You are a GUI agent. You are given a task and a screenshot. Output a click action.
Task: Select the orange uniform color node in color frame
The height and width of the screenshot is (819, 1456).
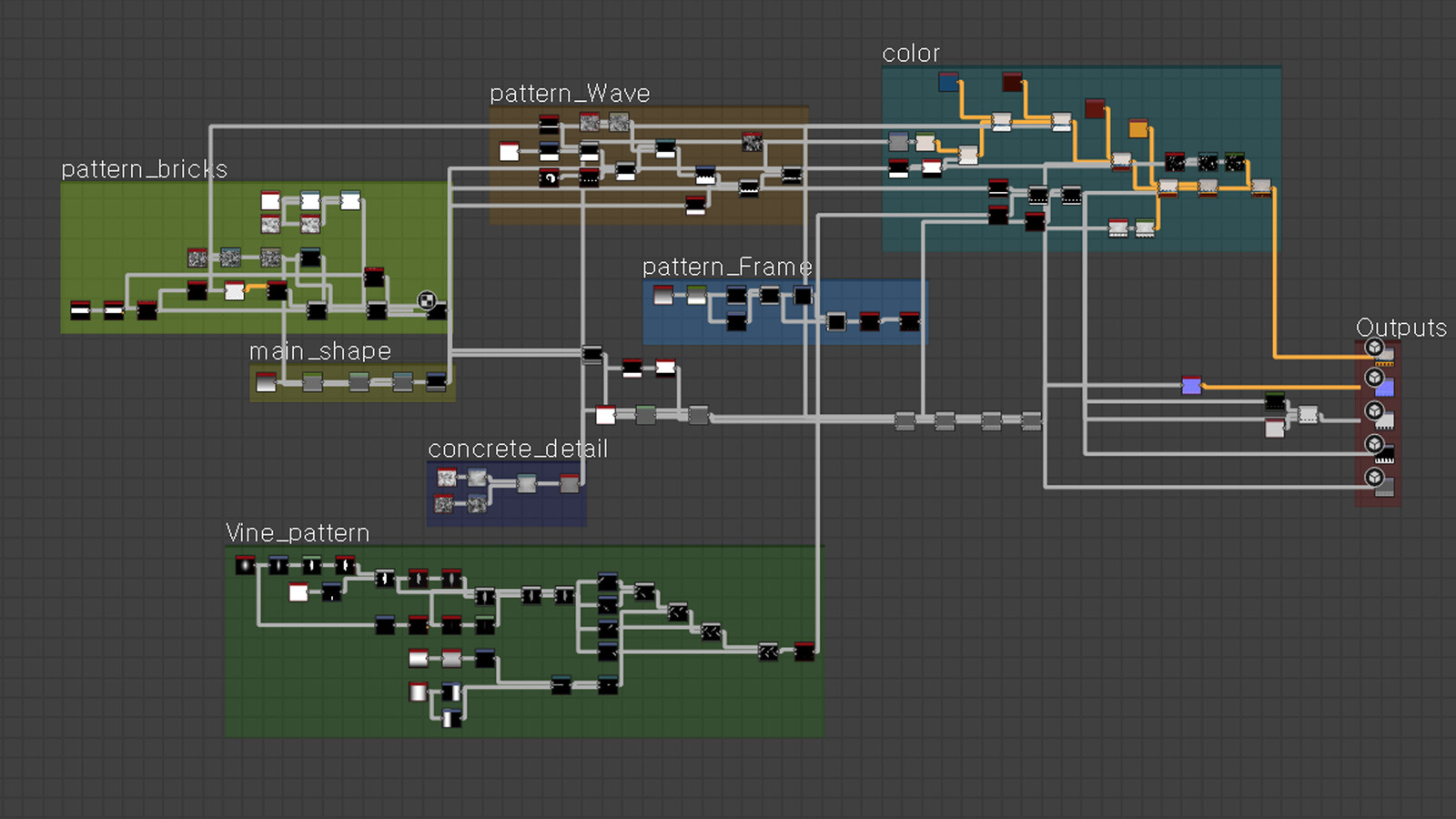point(1138,128)
